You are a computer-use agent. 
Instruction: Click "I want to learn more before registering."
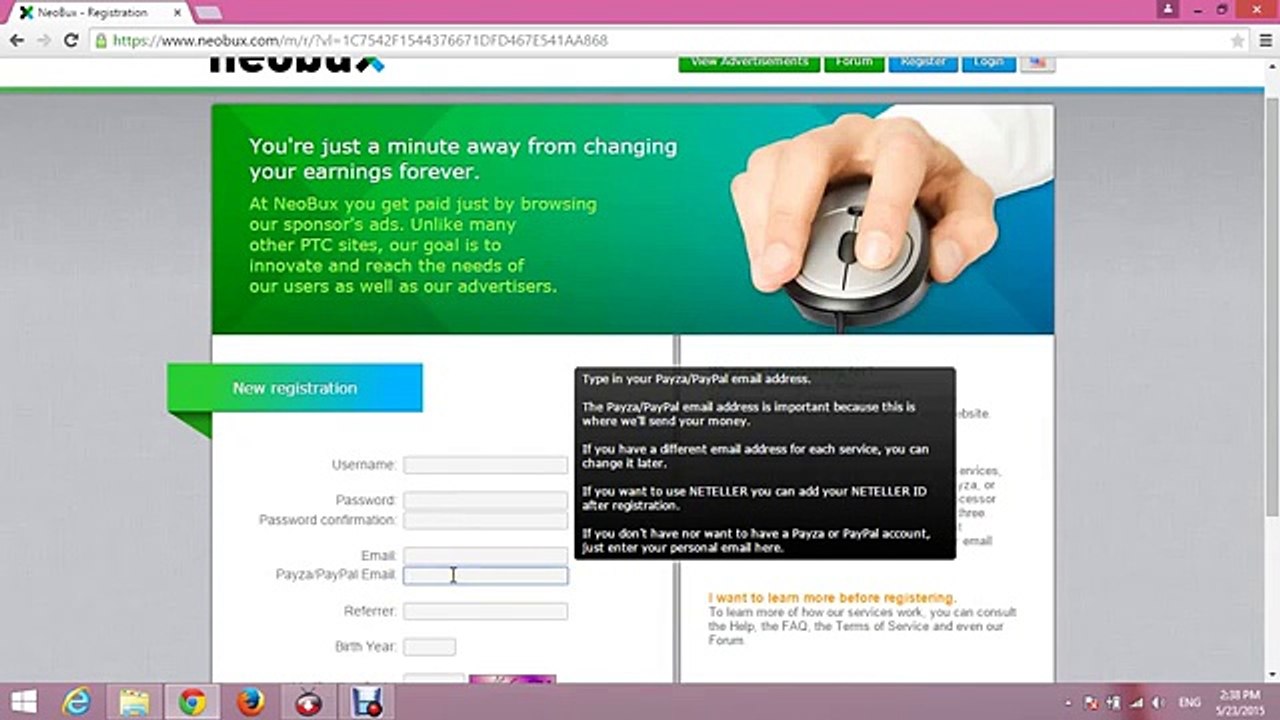pos(832,598)
